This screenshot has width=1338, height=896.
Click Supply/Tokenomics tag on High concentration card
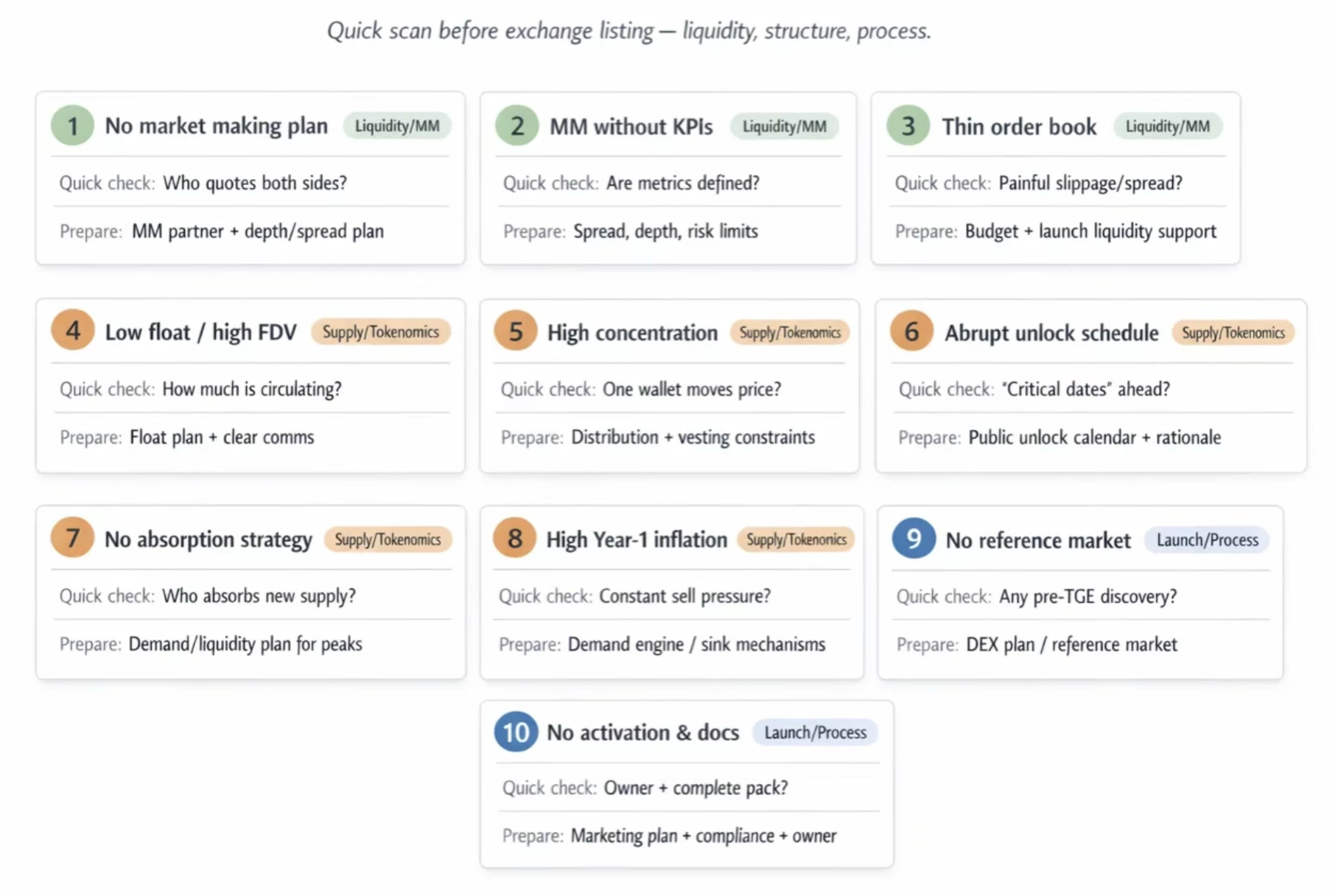click(x=790, y=332)
